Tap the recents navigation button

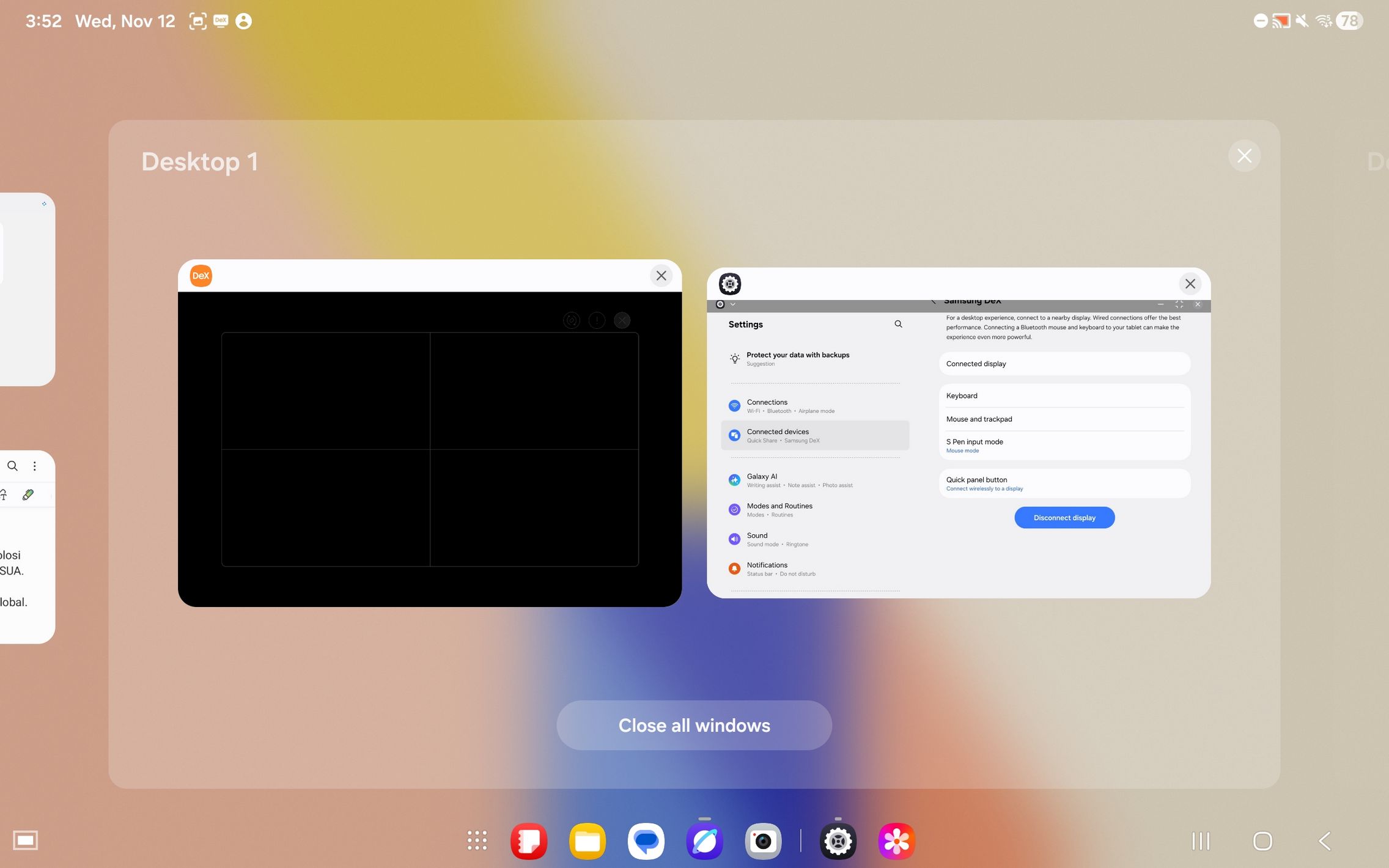click(x=1201, y=841)
